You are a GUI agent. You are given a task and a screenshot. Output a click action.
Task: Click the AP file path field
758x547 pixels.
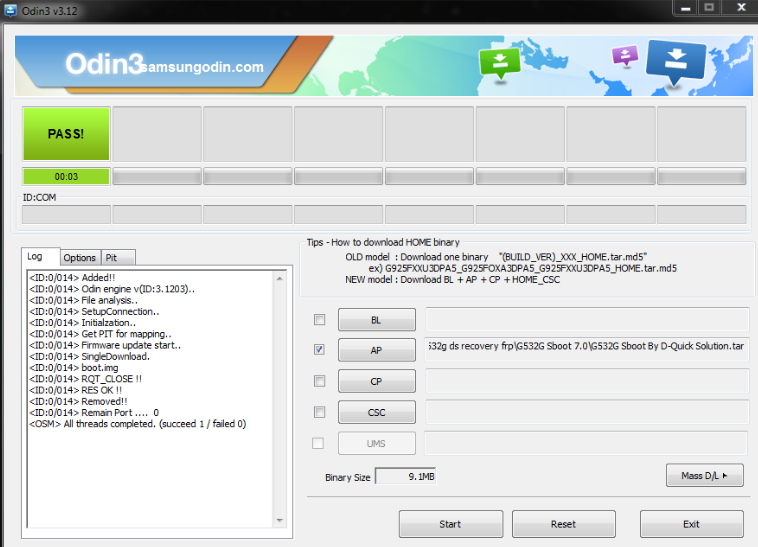coord(587,349)
